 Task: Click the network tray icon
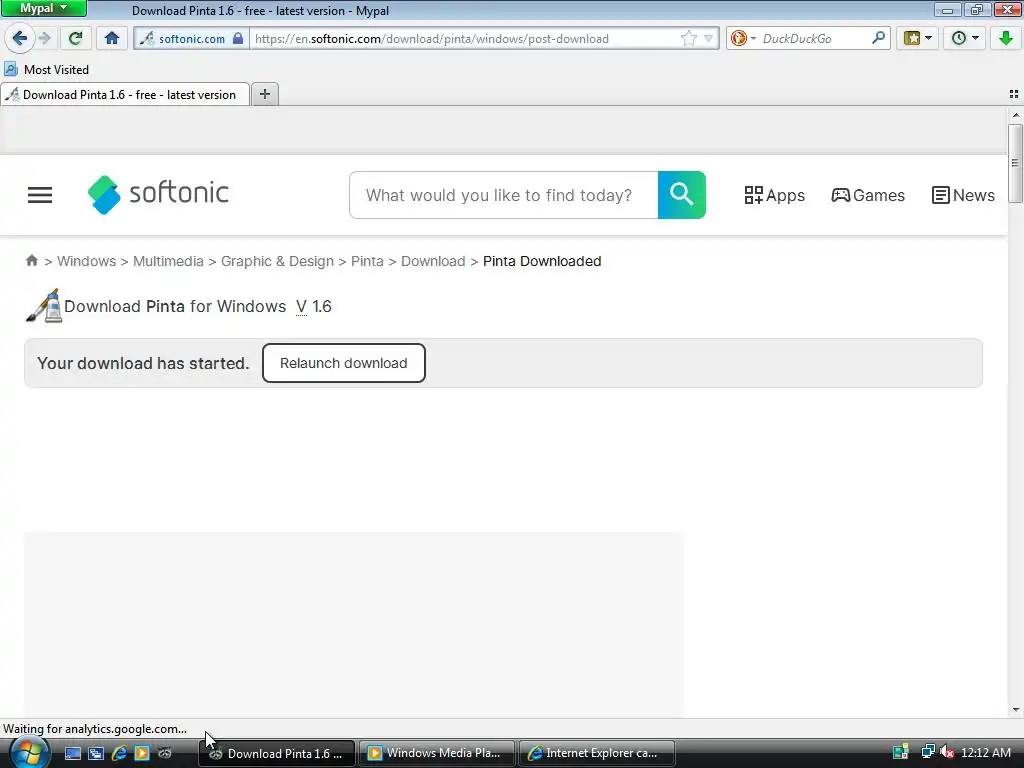(x=927, y=752)
